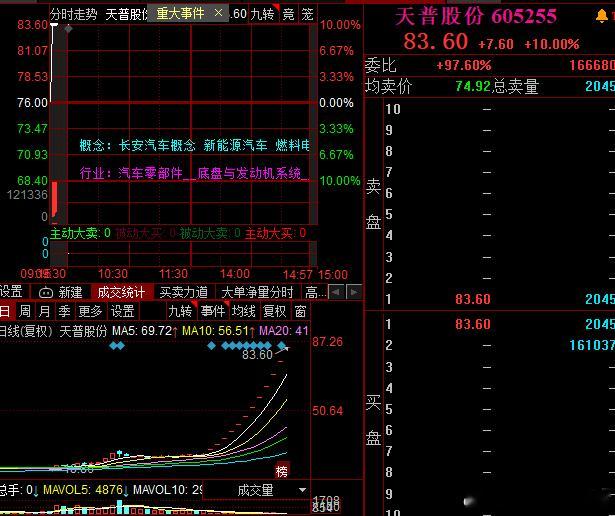615x516 pixels.
Task: Click the last blue diamond event marker
Action: pos(282,345)
